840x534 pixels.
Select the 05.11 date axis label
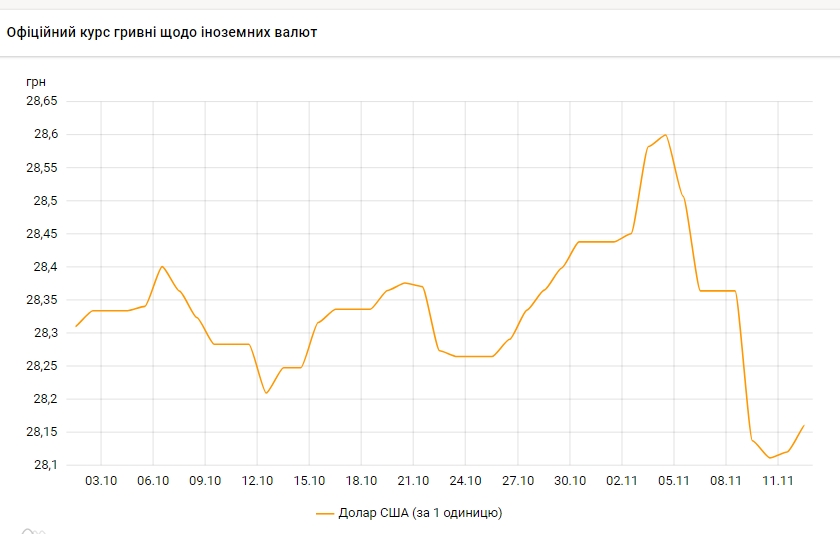673,481
